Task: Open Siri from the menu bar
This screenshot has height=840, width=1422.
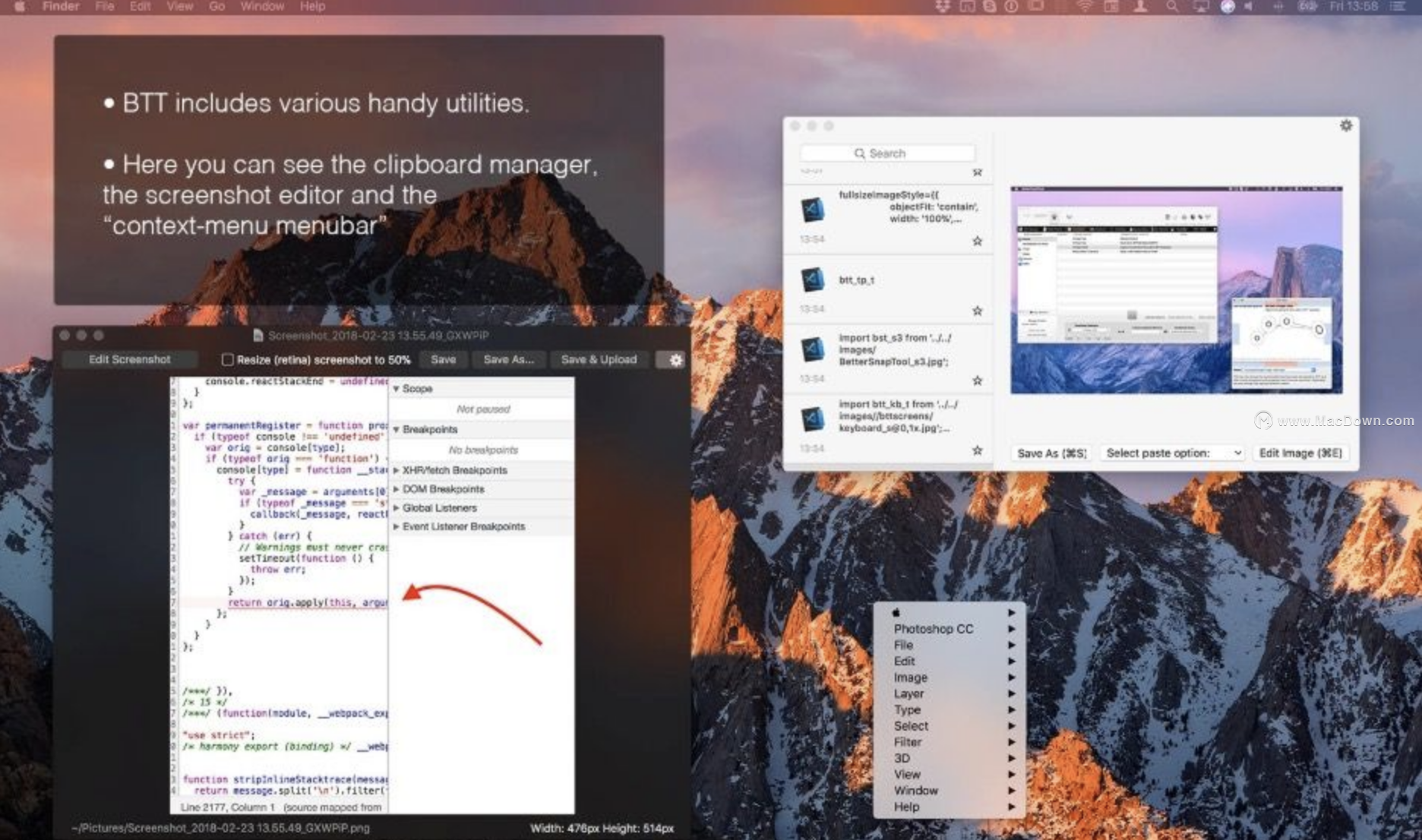Action: point(1228,6)
